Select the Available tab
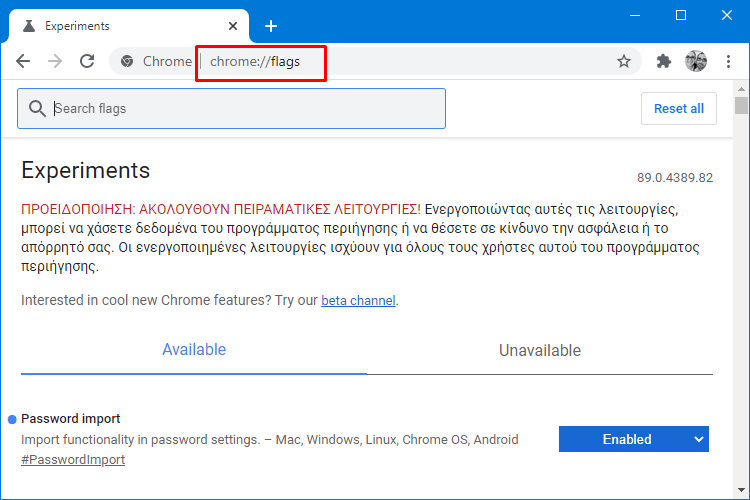The width and height of the screenshot is (750, 500). [x=194, y=350]
